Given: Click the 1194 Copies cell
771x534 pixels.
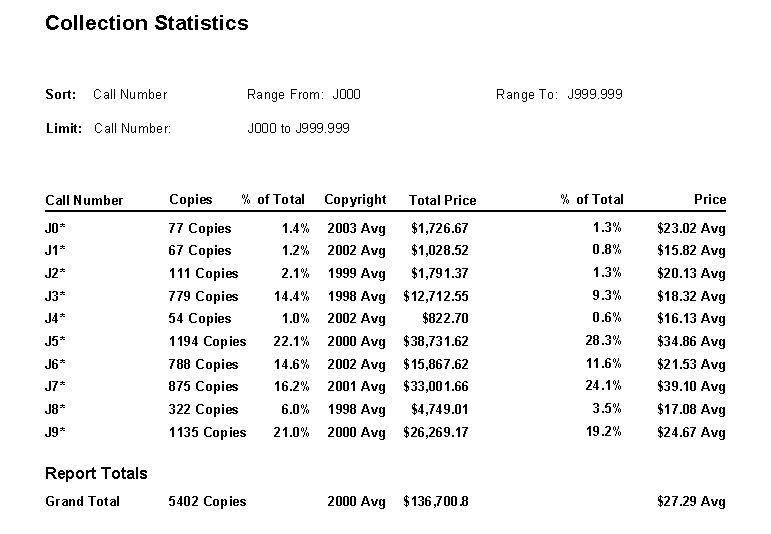Looking at the screenshot, I should tap(207, 341).
